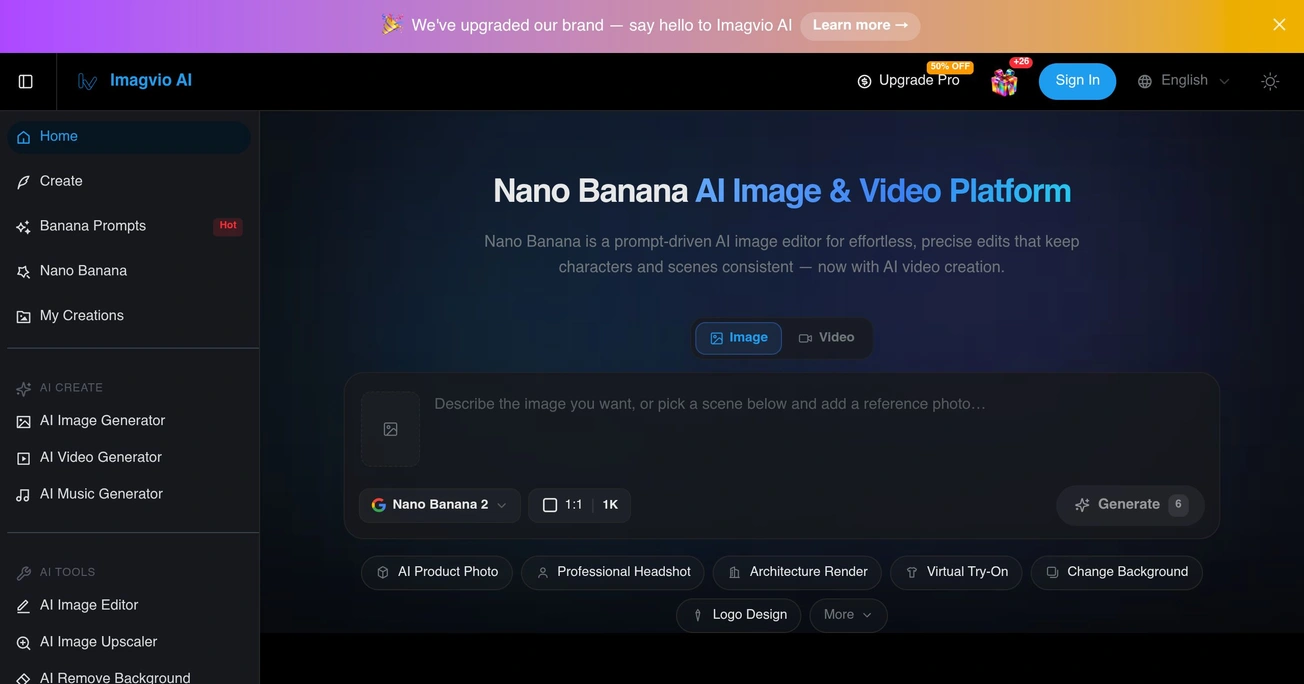
Task: Click the Home house icon
Action: pos(23,137)
